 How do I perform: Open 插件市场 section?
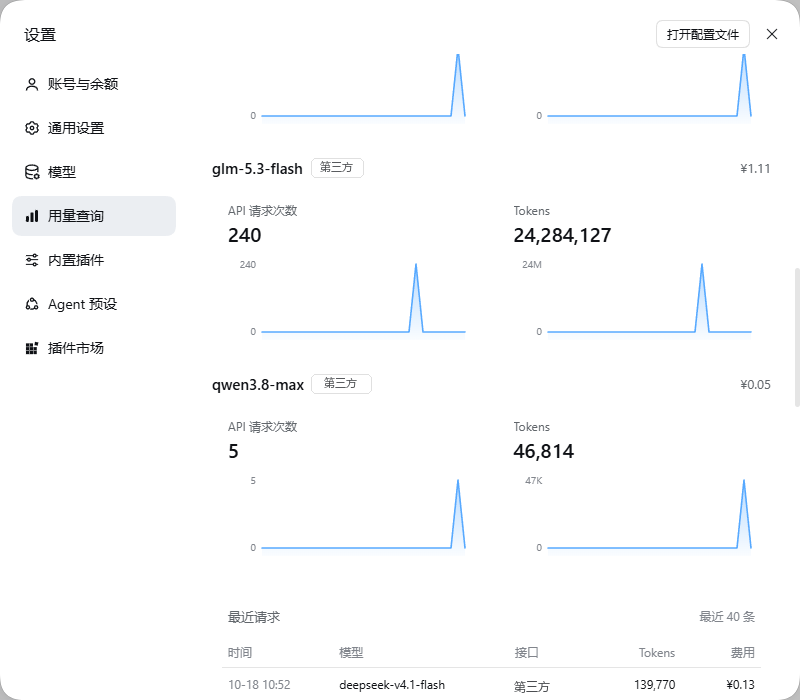pyautogui.click(x=94, y=348)
